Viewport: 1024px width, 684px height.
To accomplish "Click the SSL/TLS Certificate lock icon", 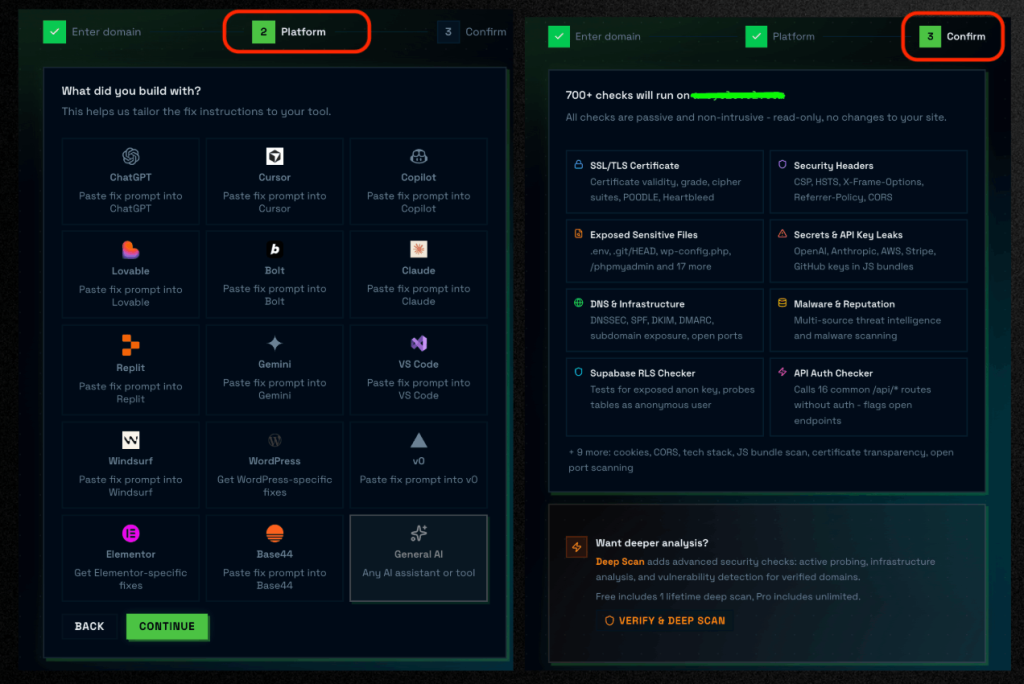I will [579, 165].
